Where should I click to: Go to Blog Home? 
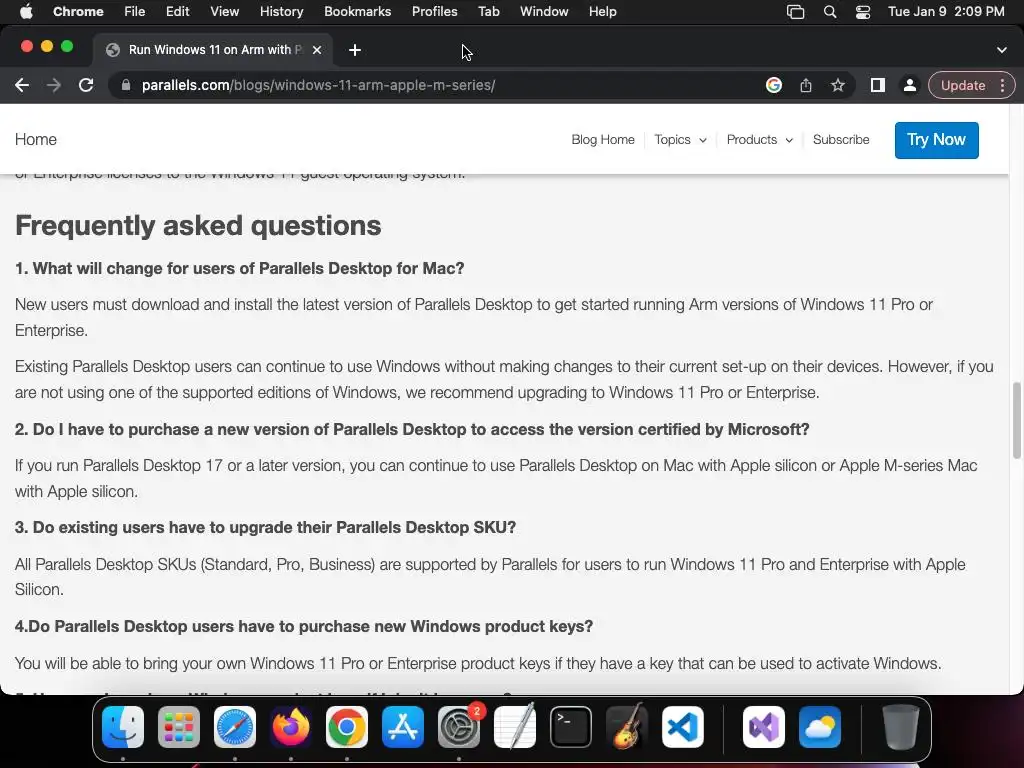(603, 140)
